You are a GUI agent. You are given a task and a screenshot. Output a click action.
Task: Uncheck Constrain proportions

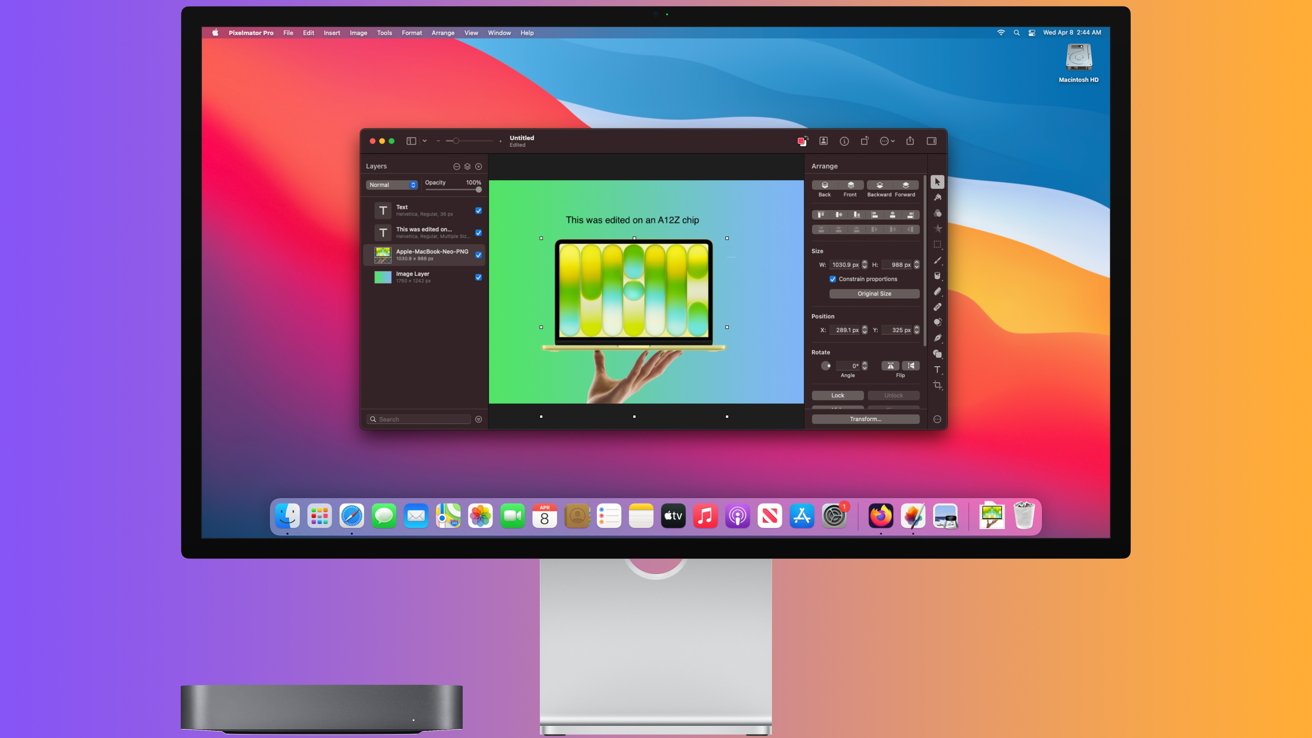coord(832,279)
